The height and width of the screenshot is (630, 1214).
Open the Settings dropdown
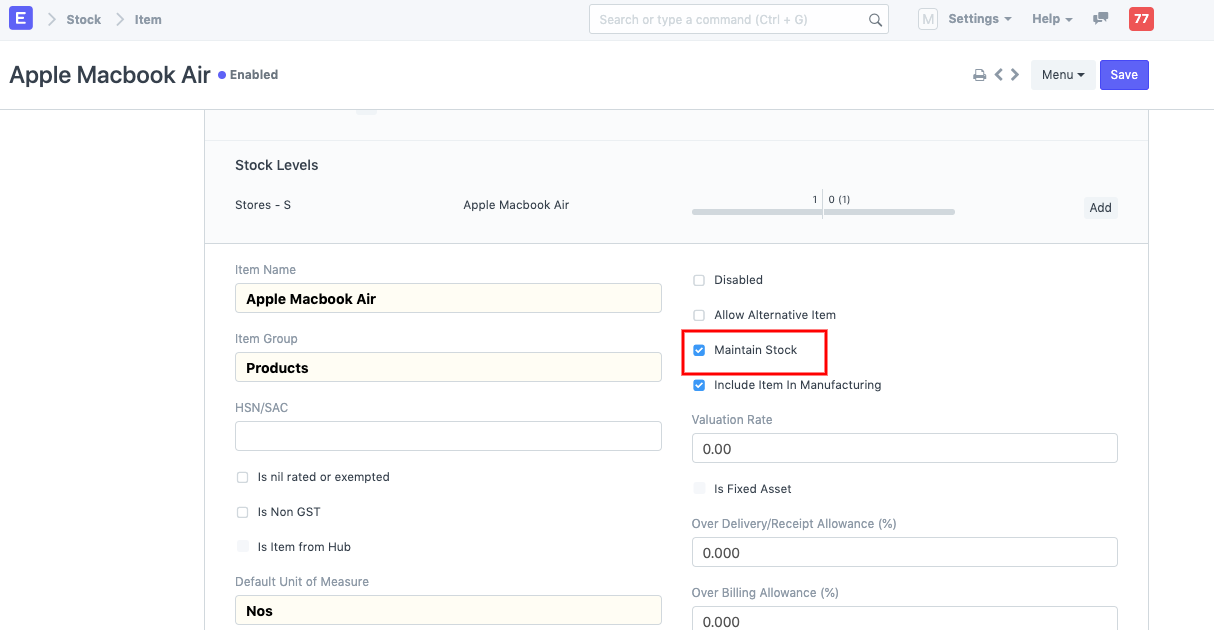979,19
